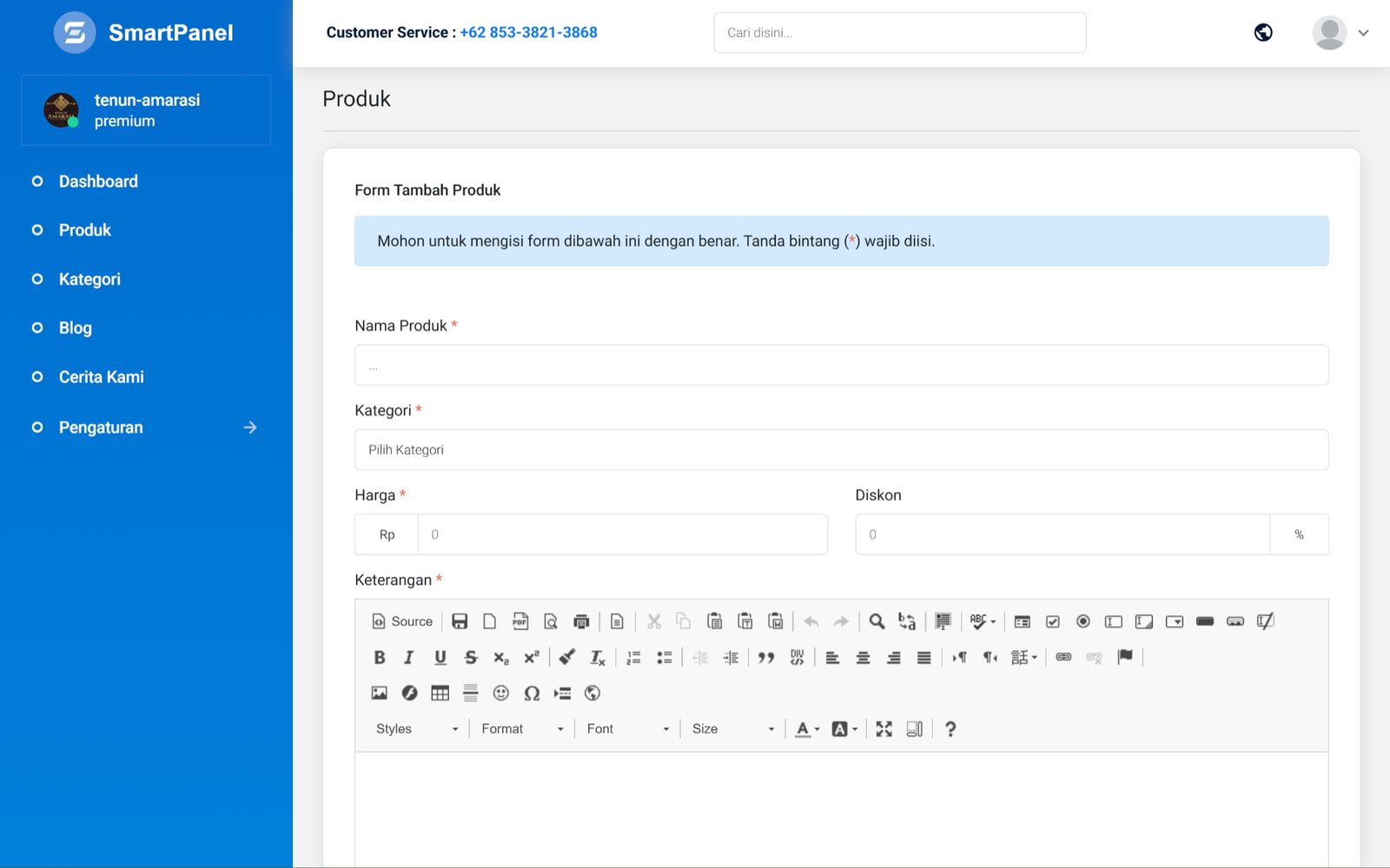Insert a radio button from editor toolbar
Image resolution: width=1390 pixels, height=868 pixels.
tap(1083, 621)
